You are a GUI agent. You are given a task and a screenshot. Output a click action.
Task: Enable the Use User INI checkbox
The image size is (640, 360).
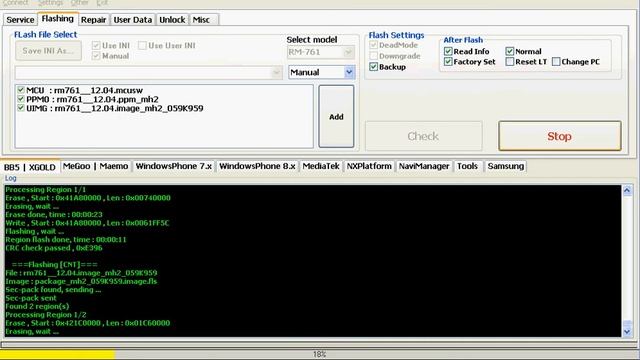point(142,45)
